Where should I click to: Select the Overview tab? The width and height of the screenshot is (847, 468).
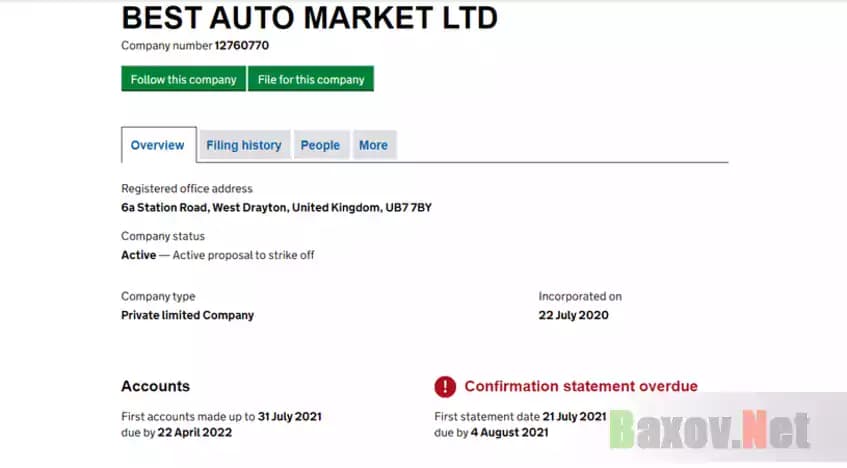pos(158,145)
